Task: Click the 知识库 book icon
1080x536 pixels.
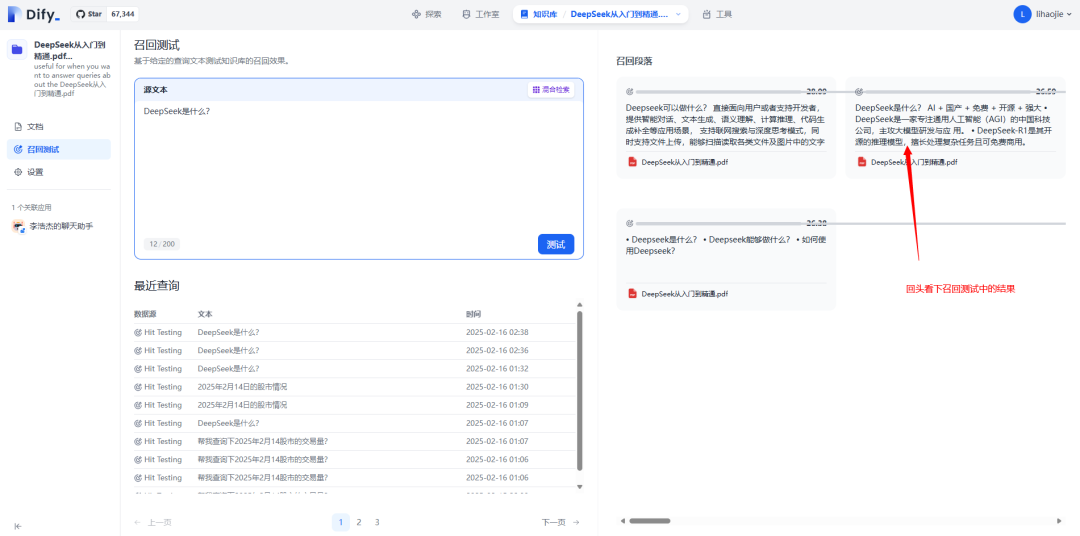Action: point(524,14)
